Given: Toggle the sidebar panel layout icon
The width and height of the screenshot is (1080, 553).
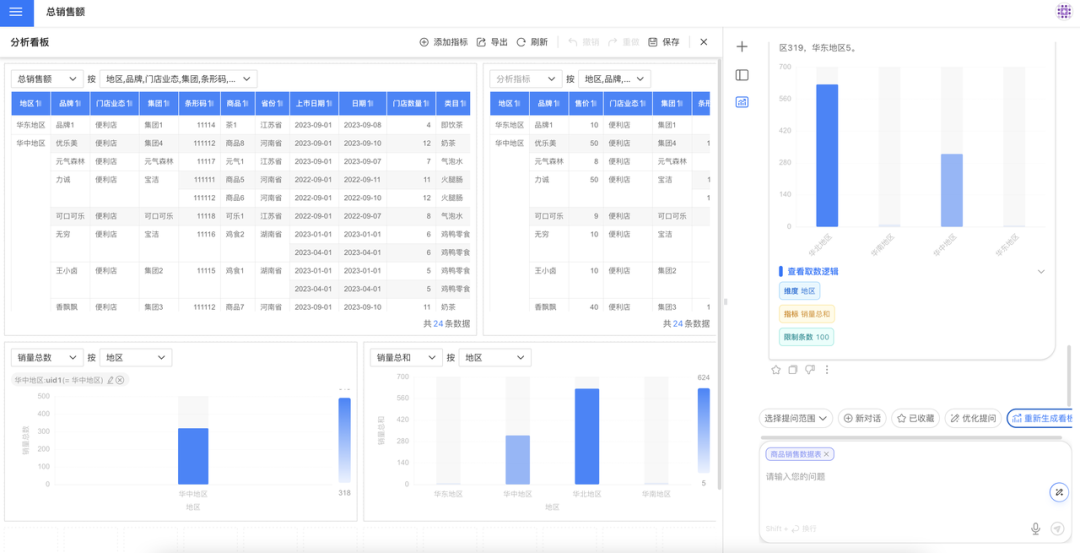Looking at the screenshot, I should click(x=742, y=74).
